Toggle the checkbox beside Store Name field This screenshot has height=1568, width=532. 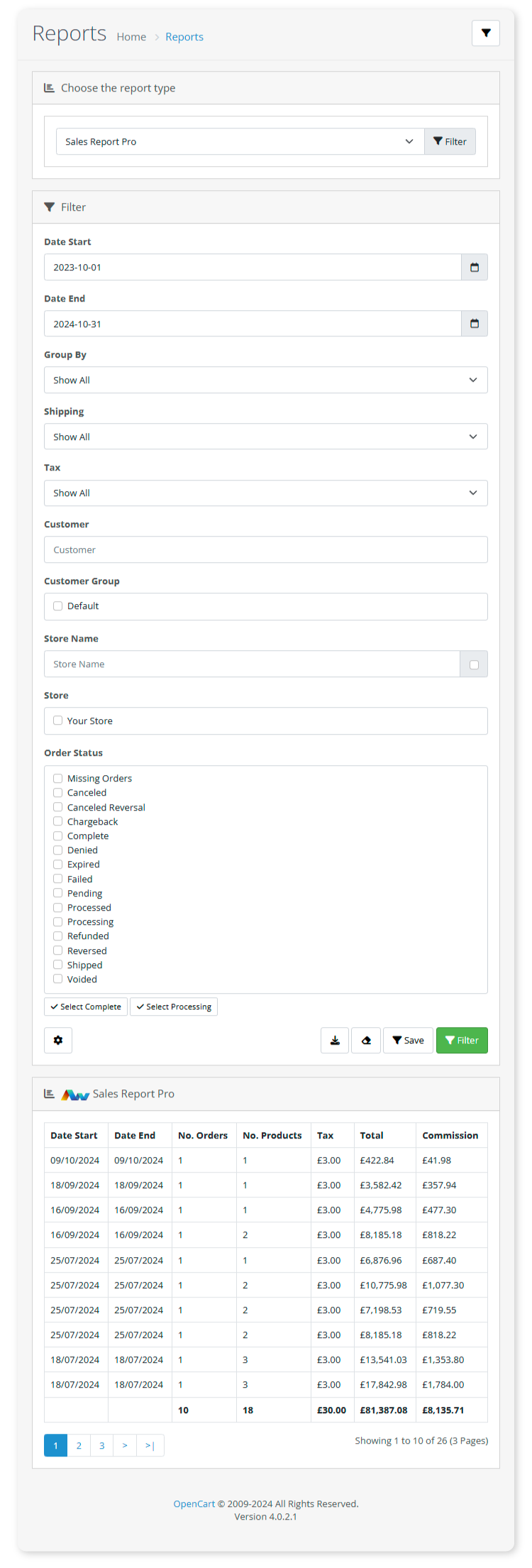pos(474,665)
